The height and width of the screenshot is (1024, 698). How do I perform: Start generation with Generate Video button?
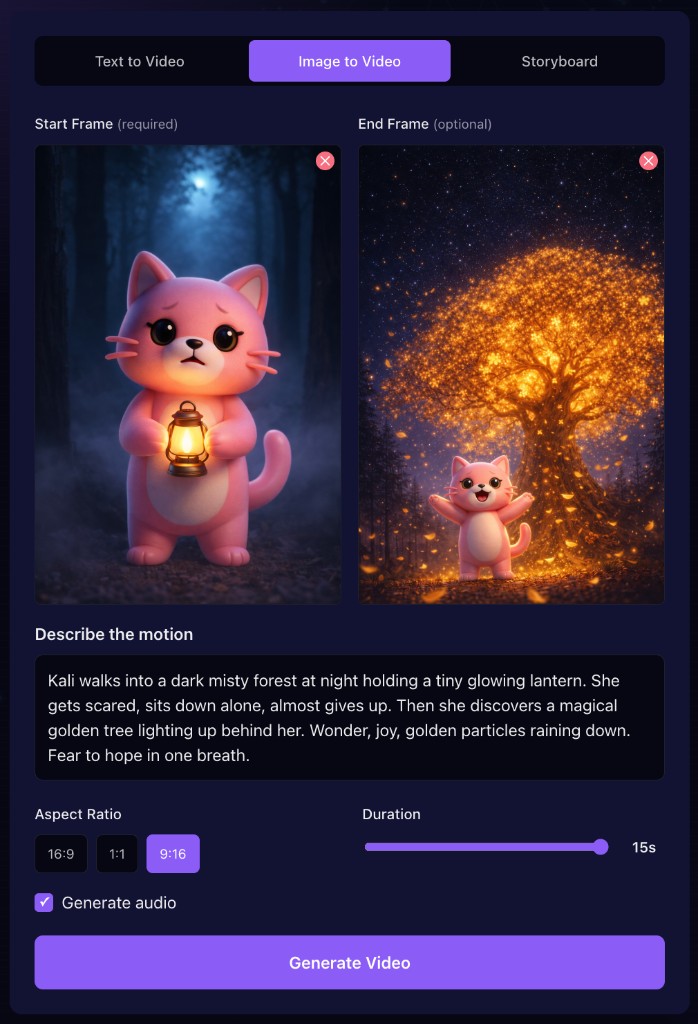click(x=349, y=962)
